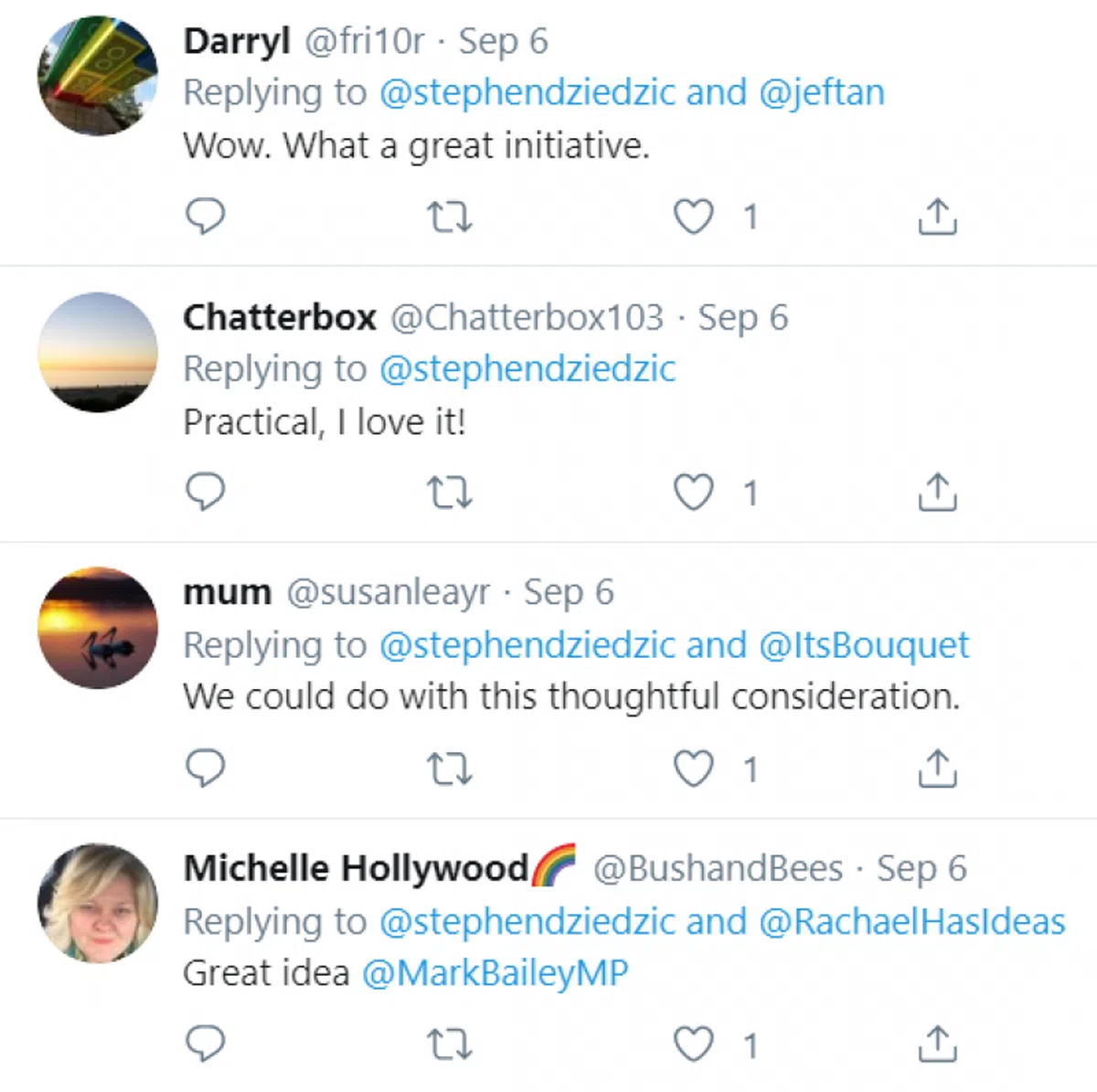Like Michelle Hollywood's tweet
This screenshot has width=1097, height=1092.
693,1044
